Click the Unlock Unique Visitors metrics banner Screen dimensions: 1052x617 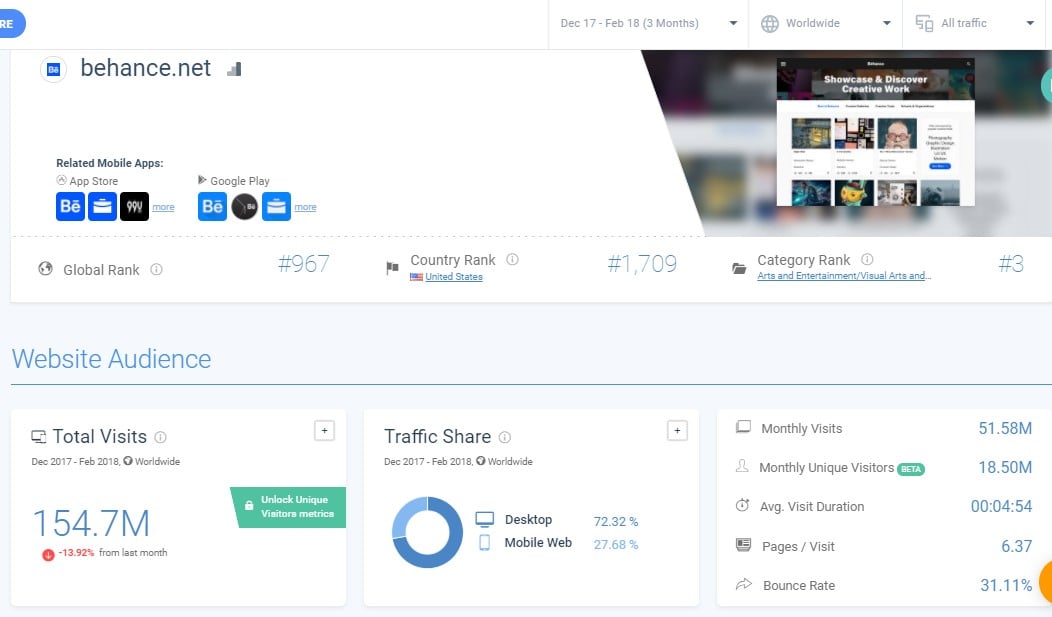tap(289, 506)
